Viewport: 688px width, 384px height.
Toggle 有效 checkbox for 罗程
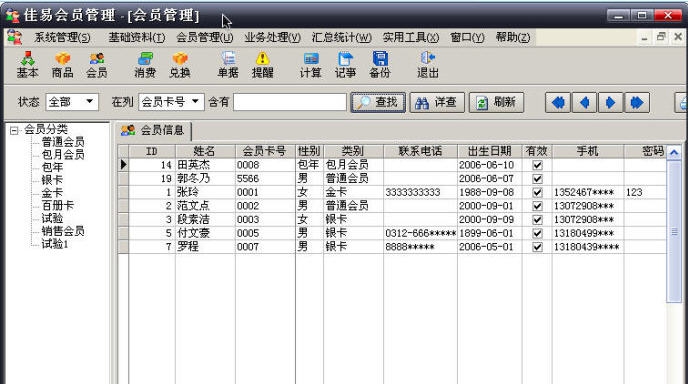pyautogui.click(x=537, y=247)
